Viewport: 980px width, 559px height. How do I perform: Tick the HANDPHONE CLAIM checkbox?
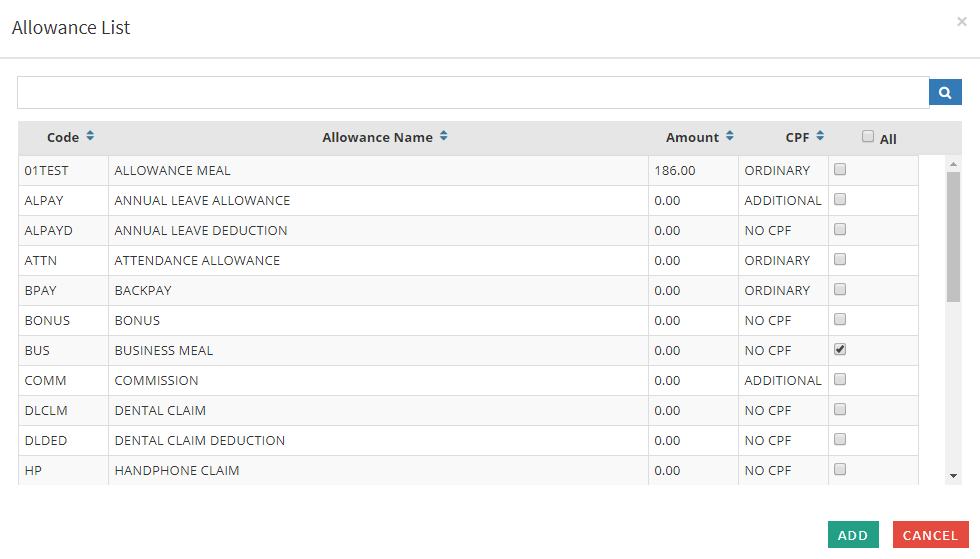pyautogui.click(x=840, y=470)
